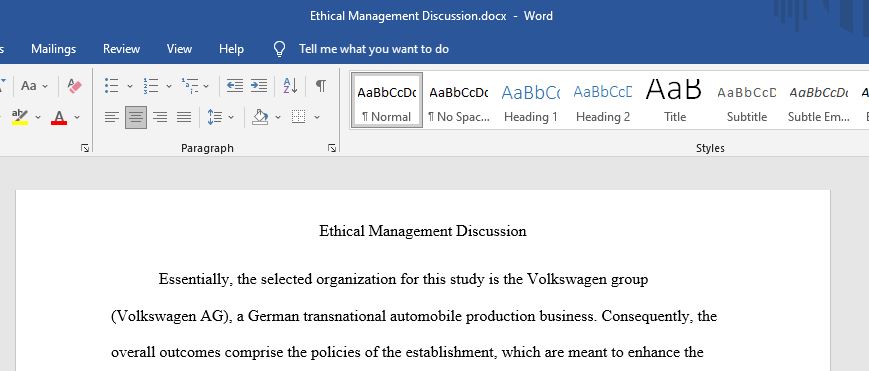869x371 pixels.
Task: Apply the No Spacing style
Action: tap(459, 100)
